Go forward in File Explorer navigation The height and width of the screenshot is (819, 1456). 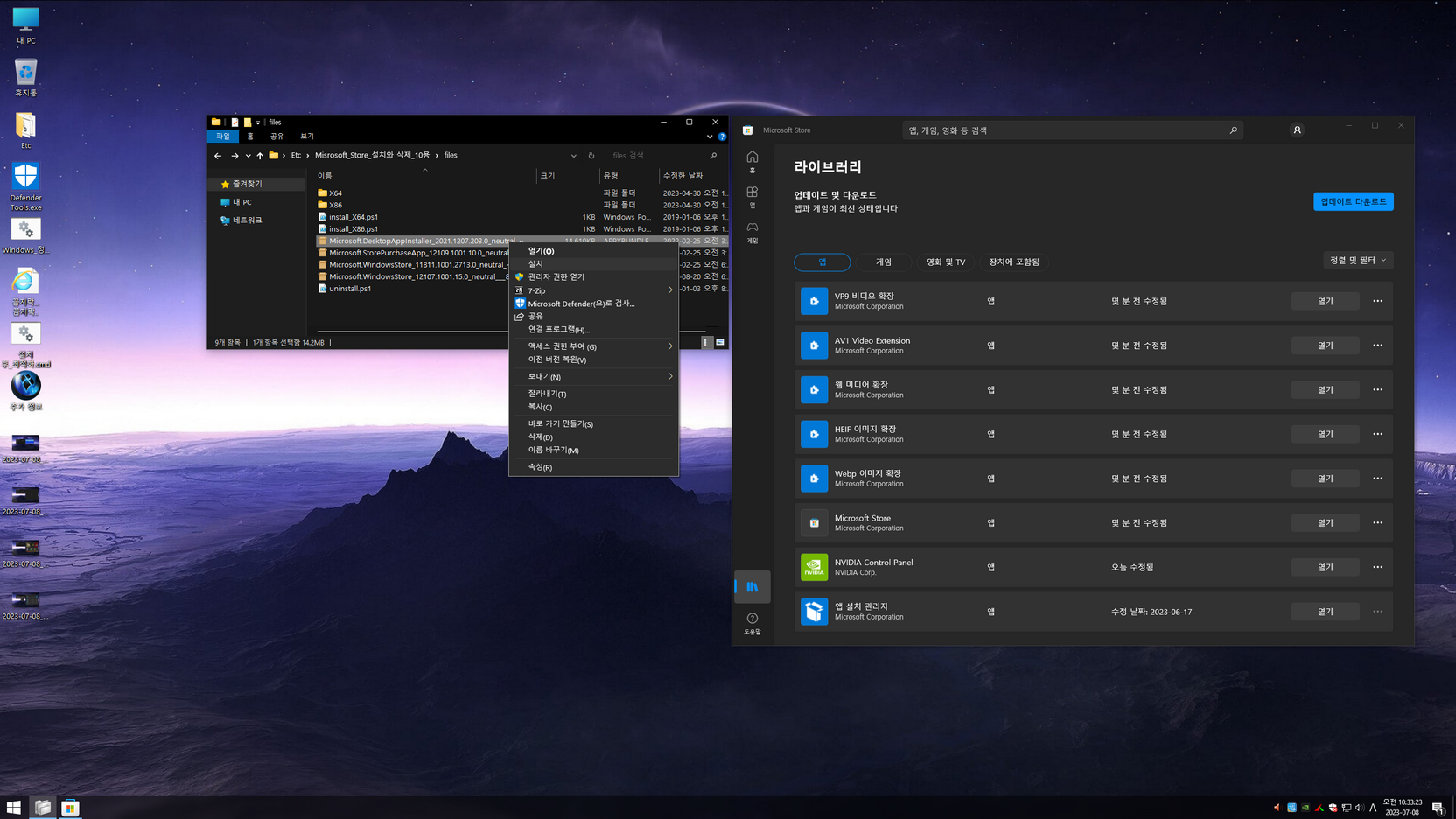pos(234,156)
